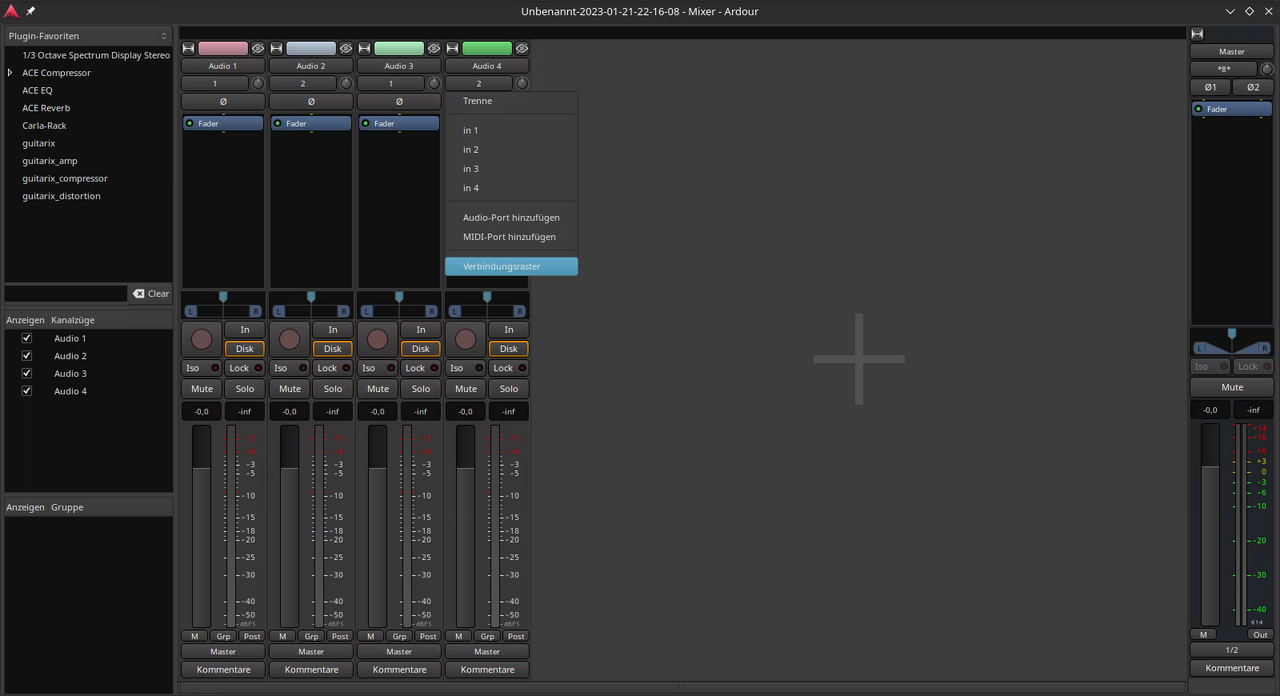This screenshot has height=696, width=1280.
Task: Open the Master output button on Audio 1
Action: (223, 652)
